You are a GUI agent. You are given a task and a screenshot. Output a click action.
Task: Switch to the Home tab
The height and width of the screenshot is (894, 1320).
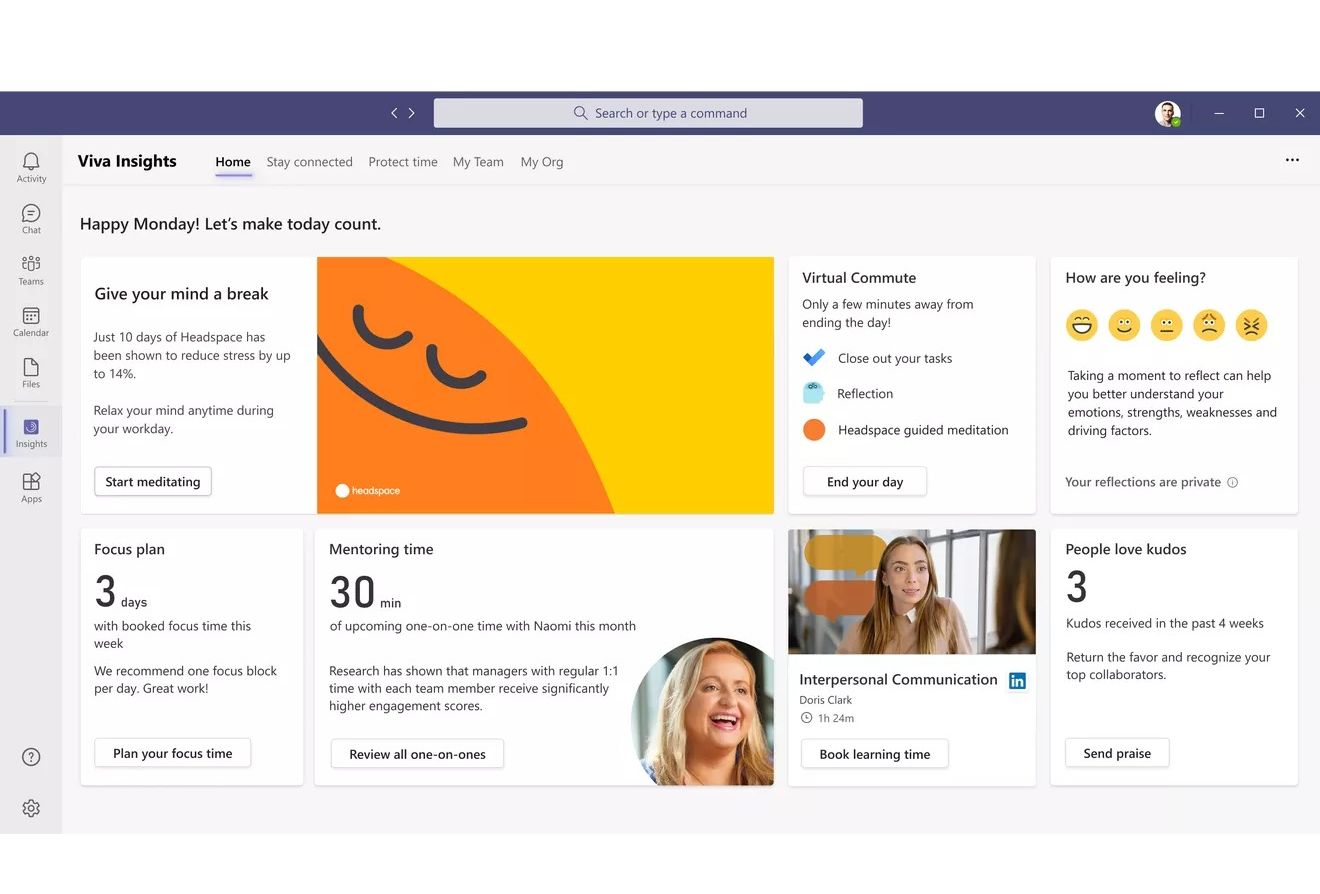[x=233, y=162]
